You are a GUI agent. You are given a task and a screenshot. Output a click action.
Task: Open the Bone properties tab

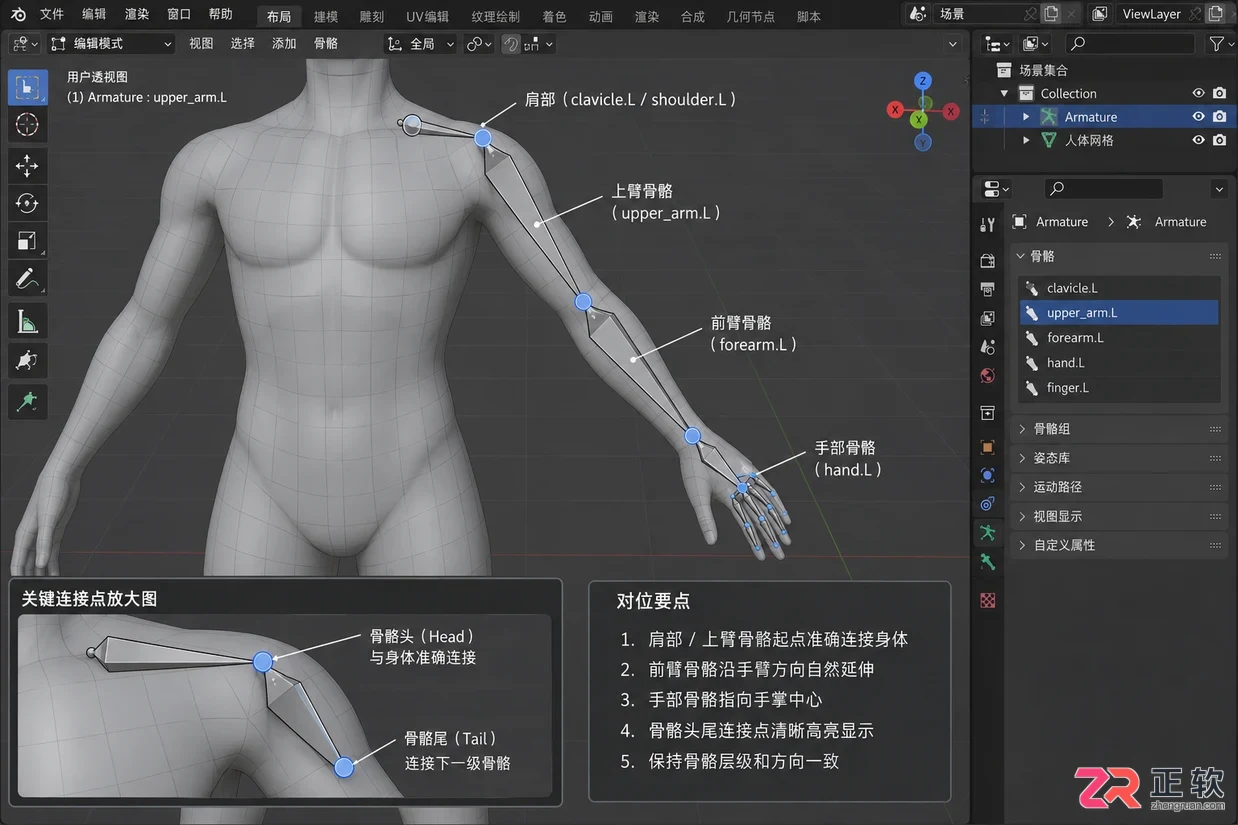click(x=988, y=562)
